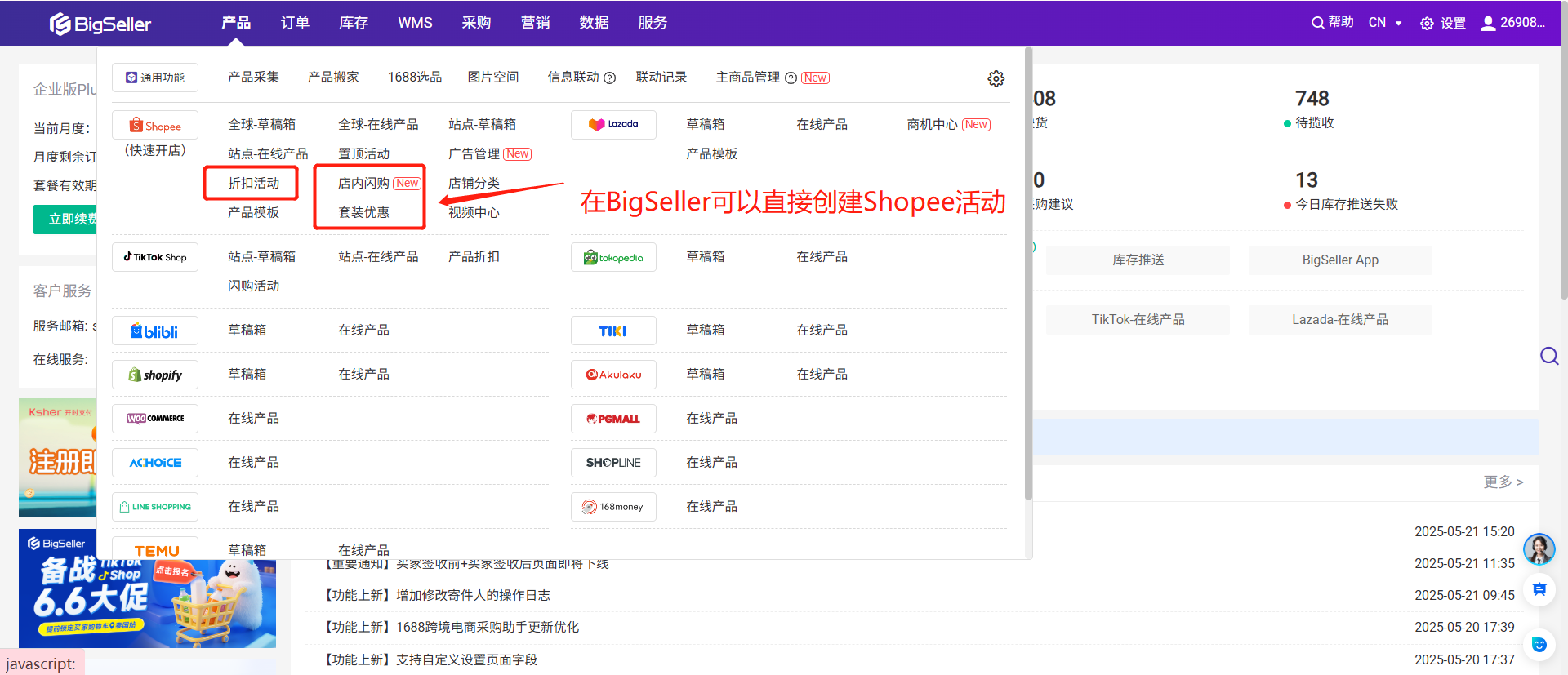The width and height of the screenshot is (1568, 675).
Task: Open the 设置 settings menu
Action: pos(1443,23)
